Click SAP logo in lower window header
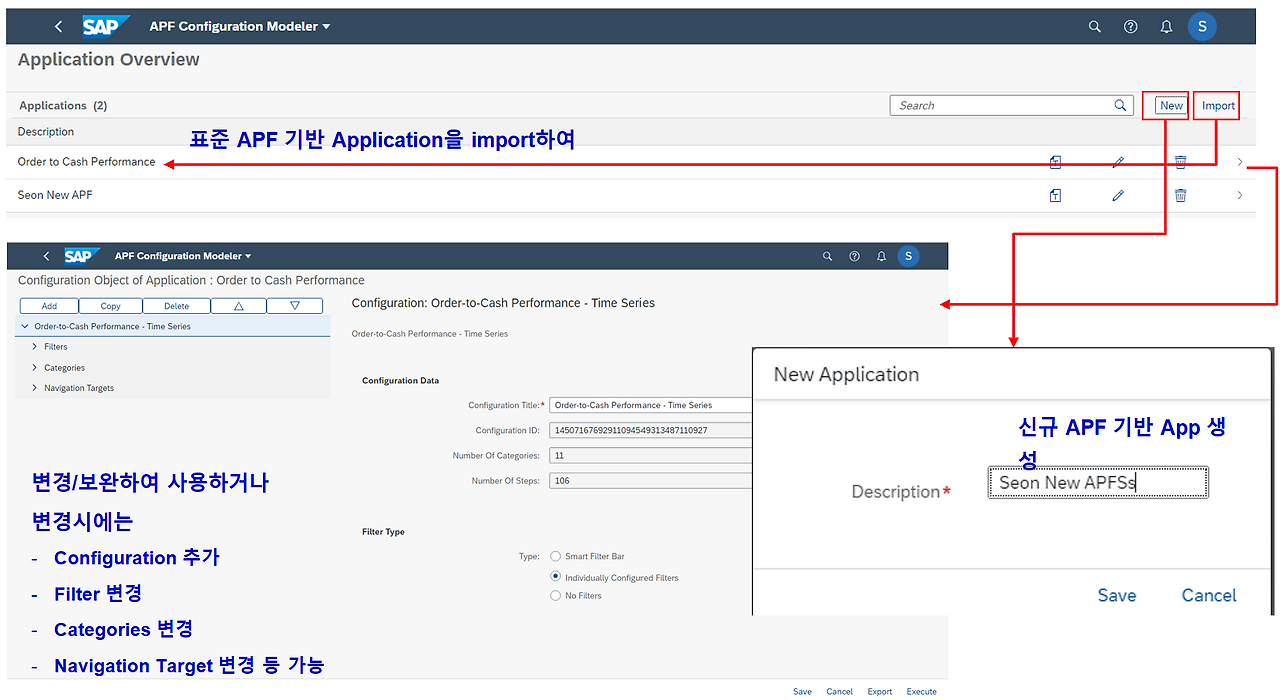Screen dimensions: 1280x700 (x=82, y=256)
